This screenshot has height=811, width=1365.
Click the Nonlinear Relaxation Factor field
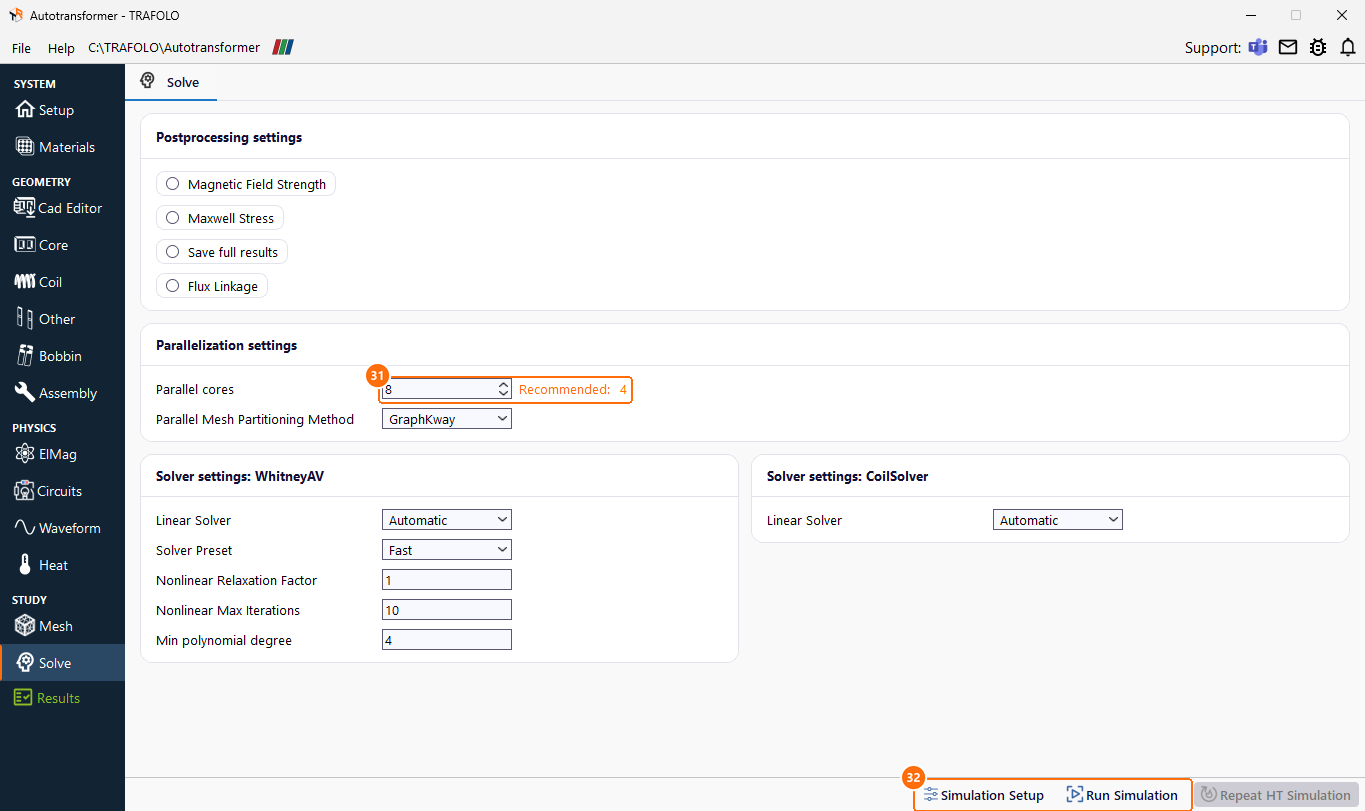(447, 580)
